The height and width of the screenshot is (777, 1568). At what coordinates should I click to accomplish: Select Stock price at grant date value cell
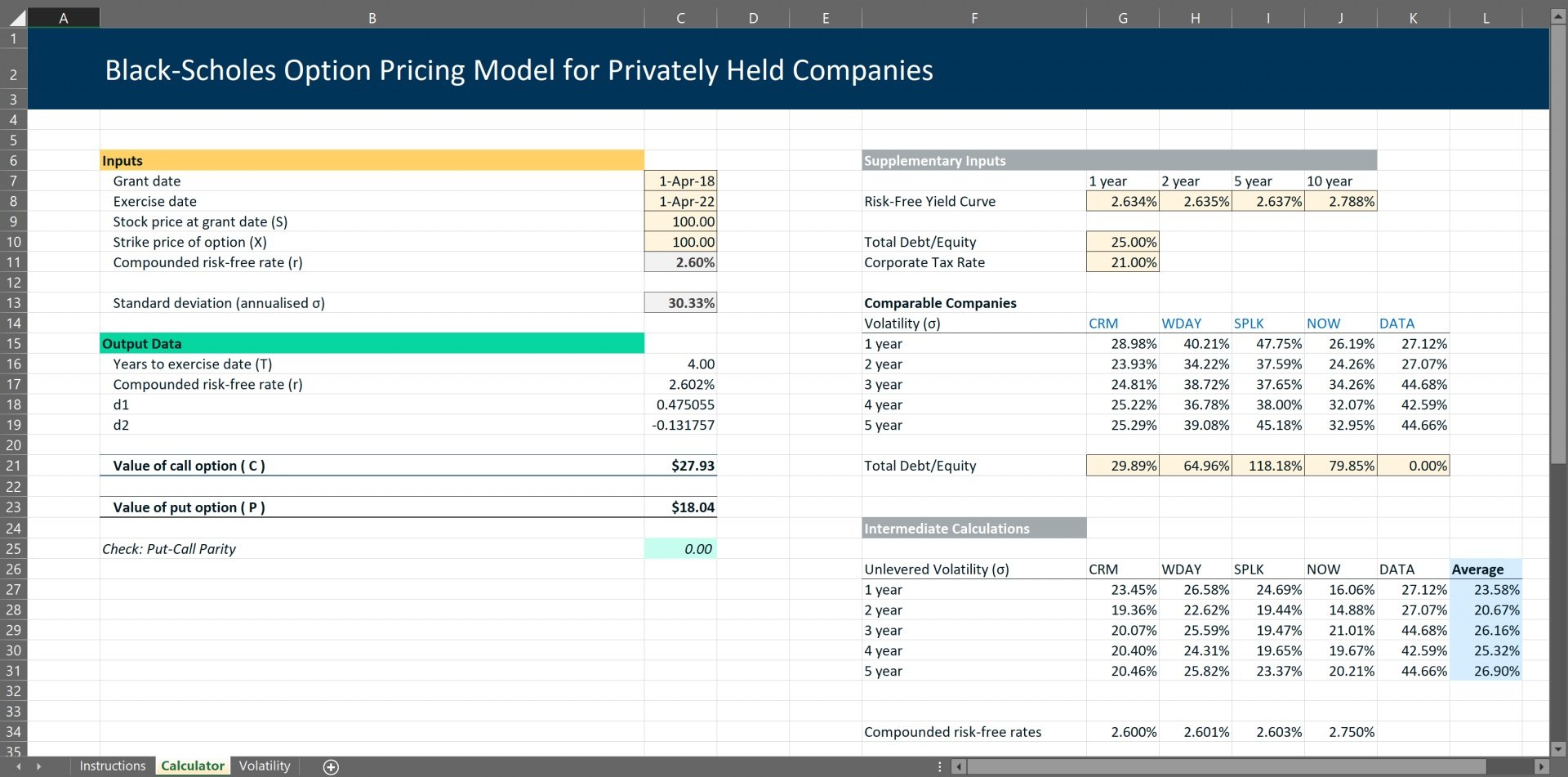(680, 221)
